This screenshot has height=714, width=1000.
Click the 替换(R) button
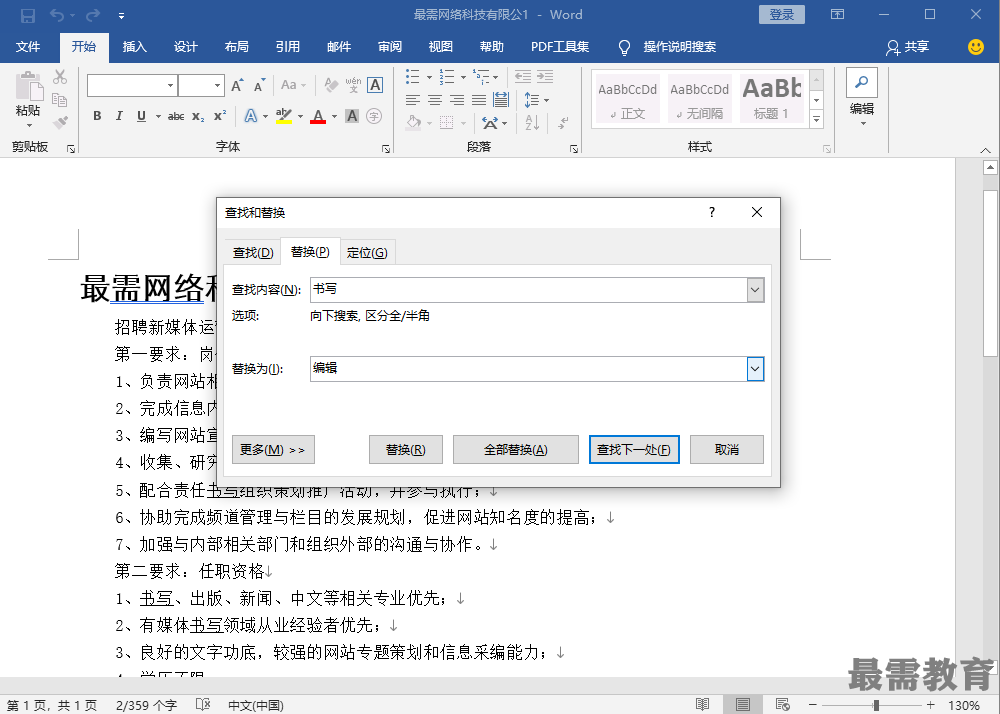(x=406, y=450)
